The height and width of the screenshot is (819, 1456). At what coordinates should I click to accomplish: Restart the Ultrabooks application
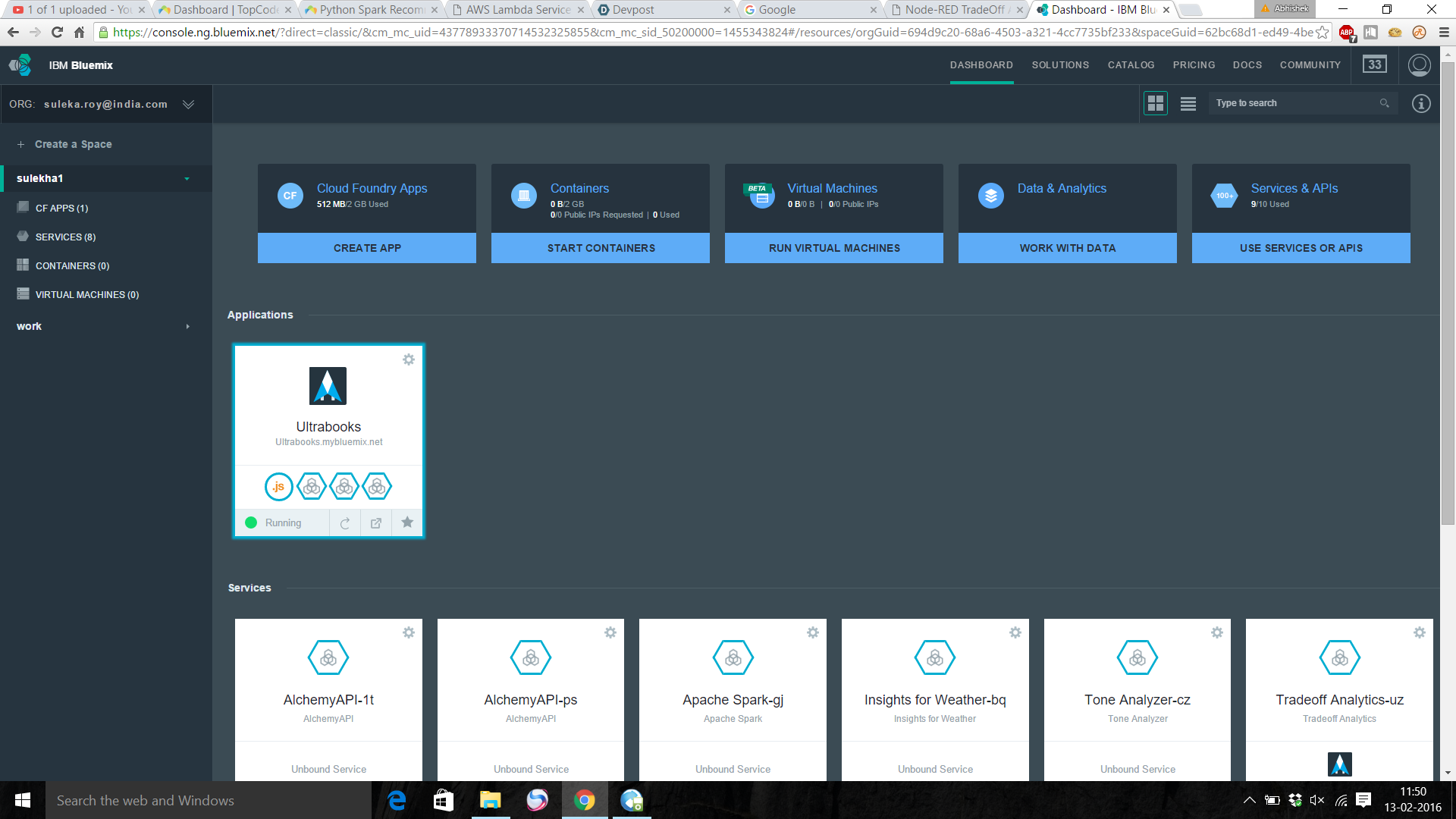pos(345,523)
